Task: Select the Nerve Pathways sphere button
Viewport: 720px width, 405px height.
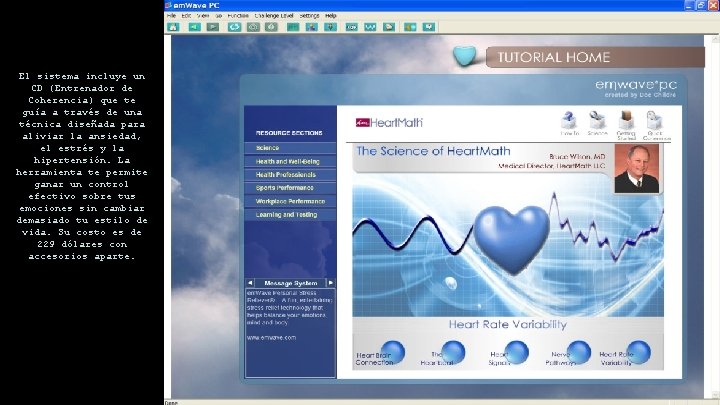Action: click(579, 352)
